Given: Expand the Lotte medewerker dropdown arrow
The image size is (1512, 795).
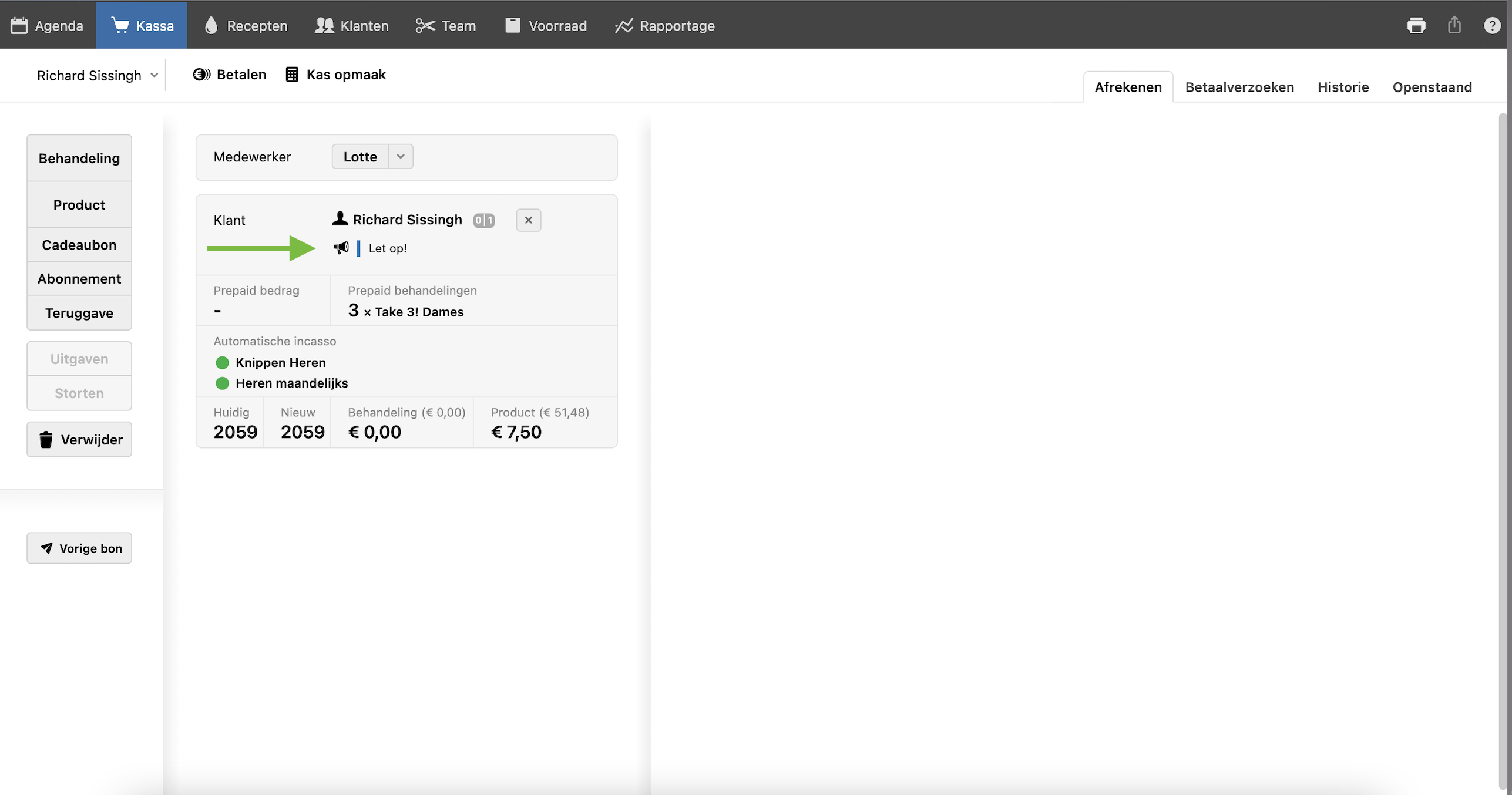Looking at the screenshot, I should coord(401,156).
